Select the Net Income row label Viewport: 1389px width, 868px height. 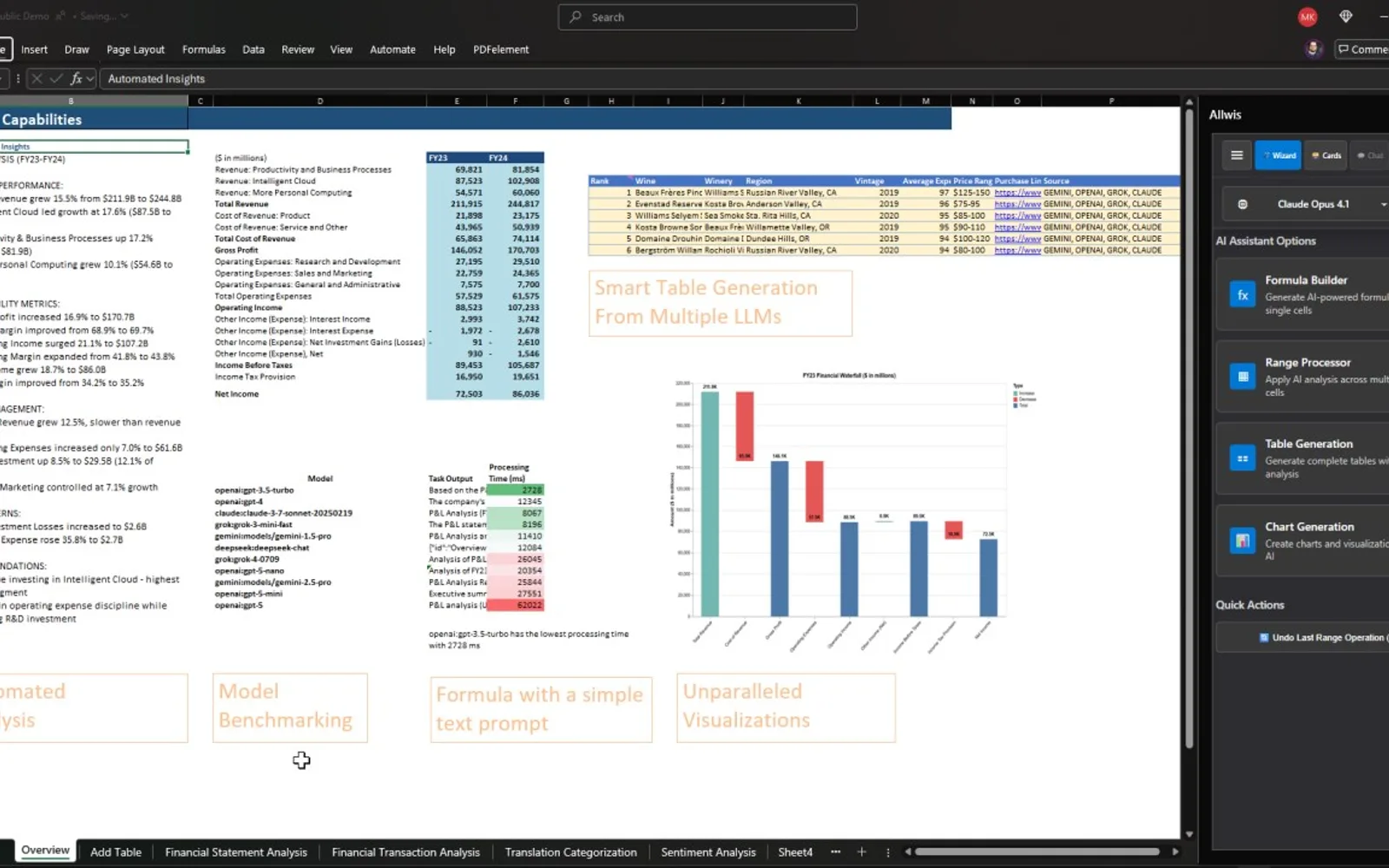pyautogui.click(x=236, y=393)
